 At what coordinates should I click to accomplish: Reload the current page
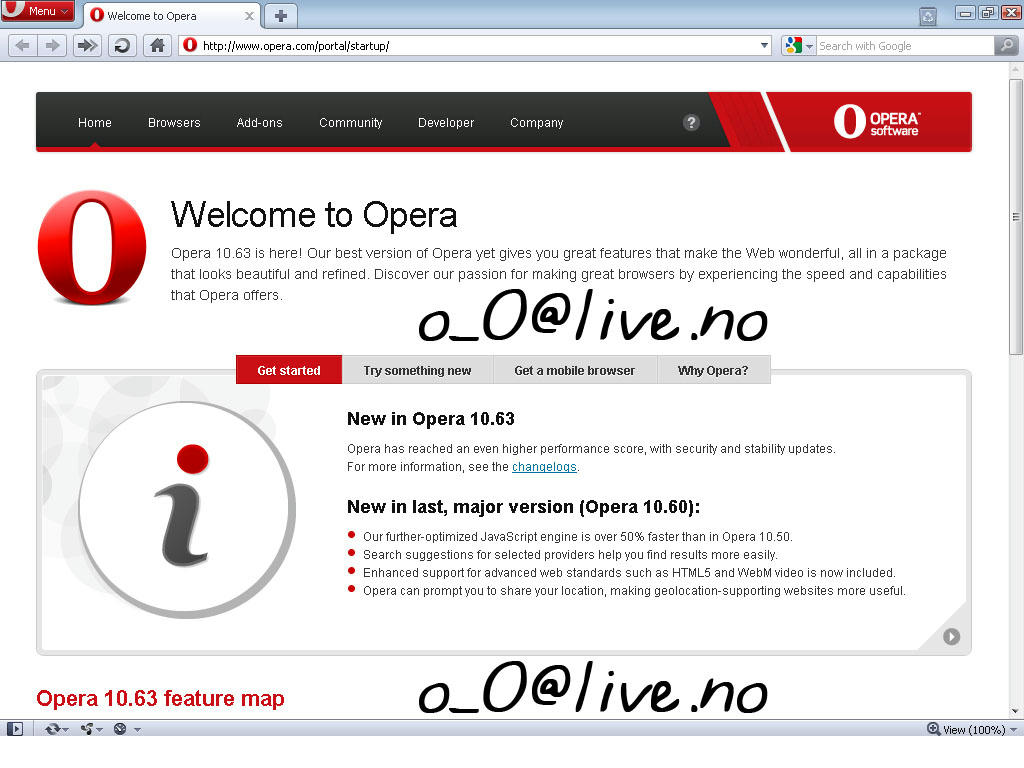point(122,46)
